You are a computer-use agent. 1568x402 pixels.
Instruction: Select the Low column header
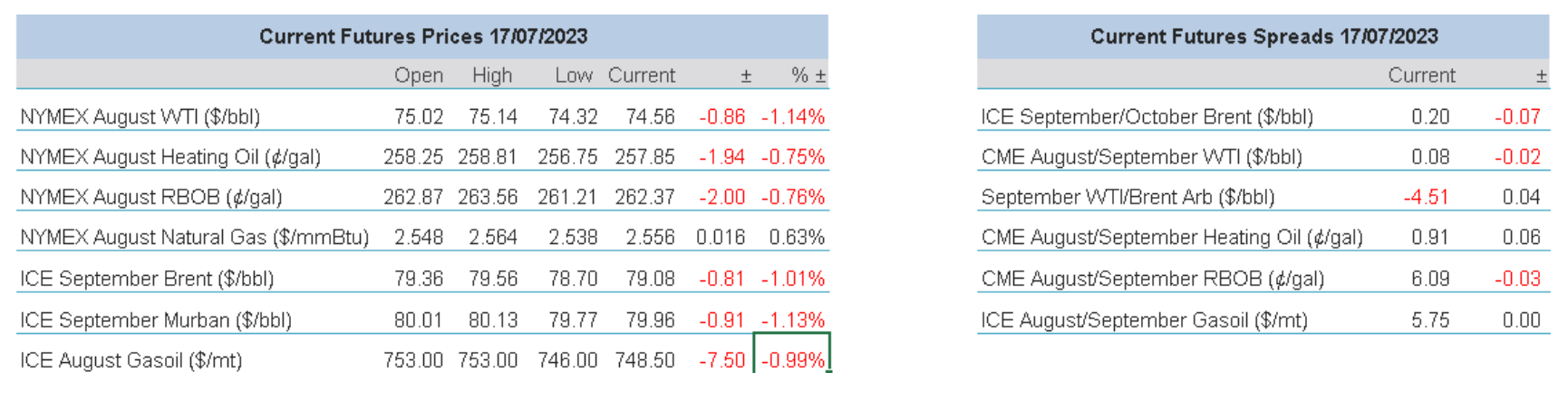[x=574, y=75]
